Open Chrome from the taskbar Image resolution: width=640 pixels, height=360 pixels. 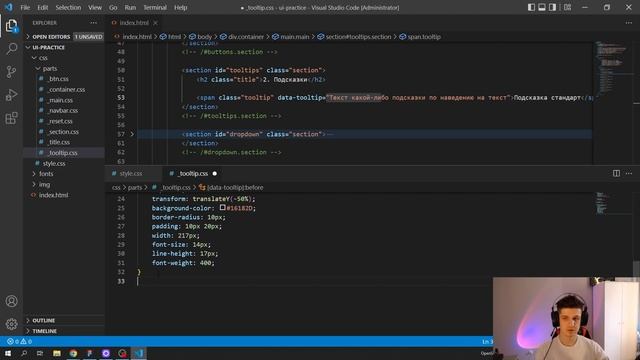point(73,353)
